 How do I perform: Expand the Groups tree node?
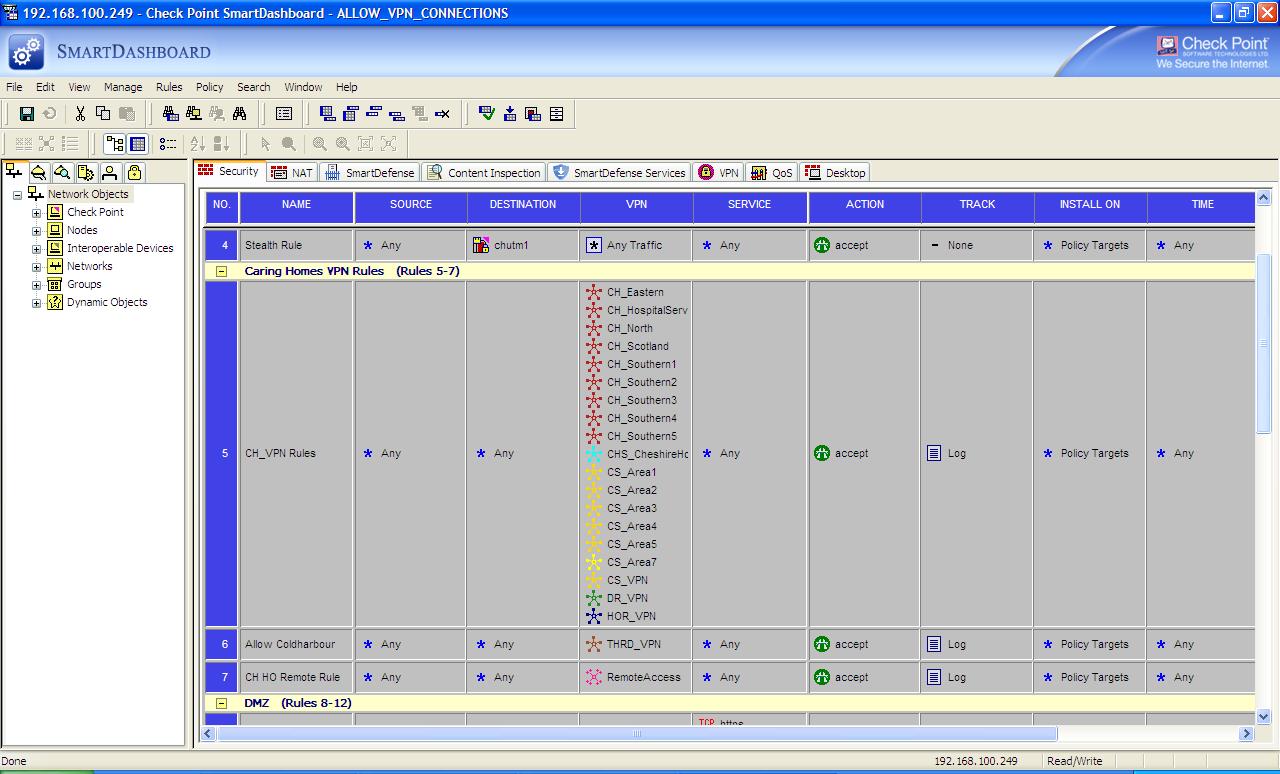click(37, 285)
